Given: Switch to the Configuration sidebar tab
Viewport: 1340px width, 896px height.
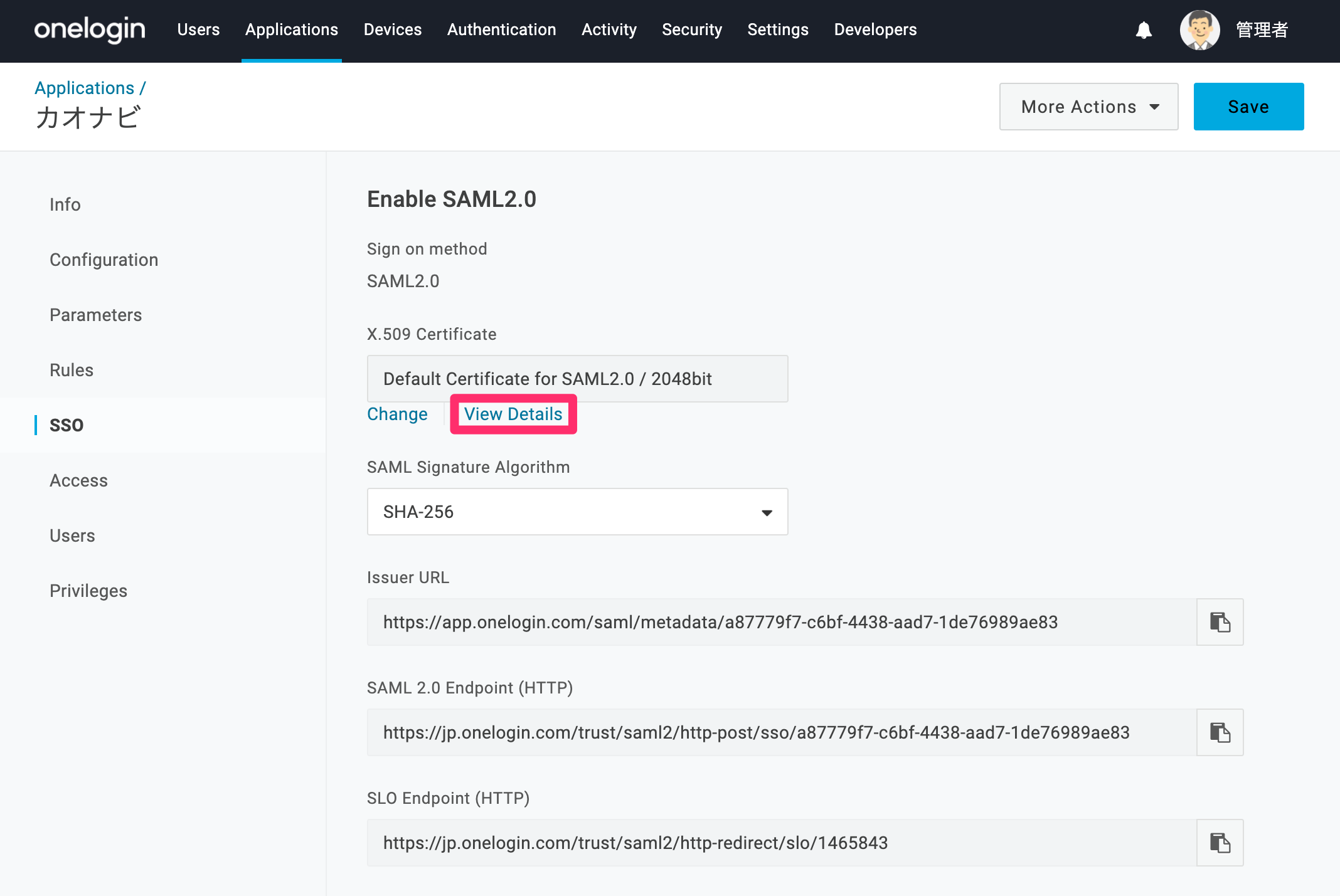Looking at the screenshot, I should (104, 260).
